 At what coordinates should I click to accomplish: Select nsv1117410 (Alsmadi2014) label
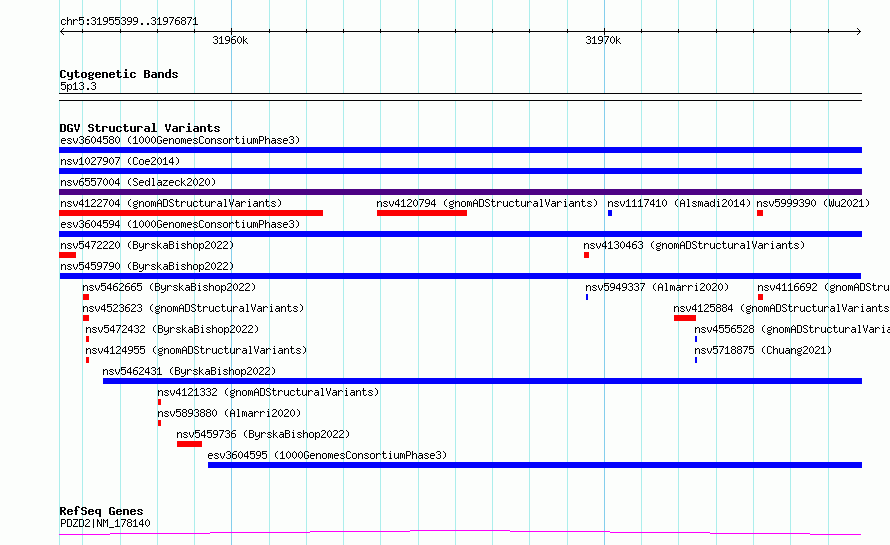coord(679,203)
